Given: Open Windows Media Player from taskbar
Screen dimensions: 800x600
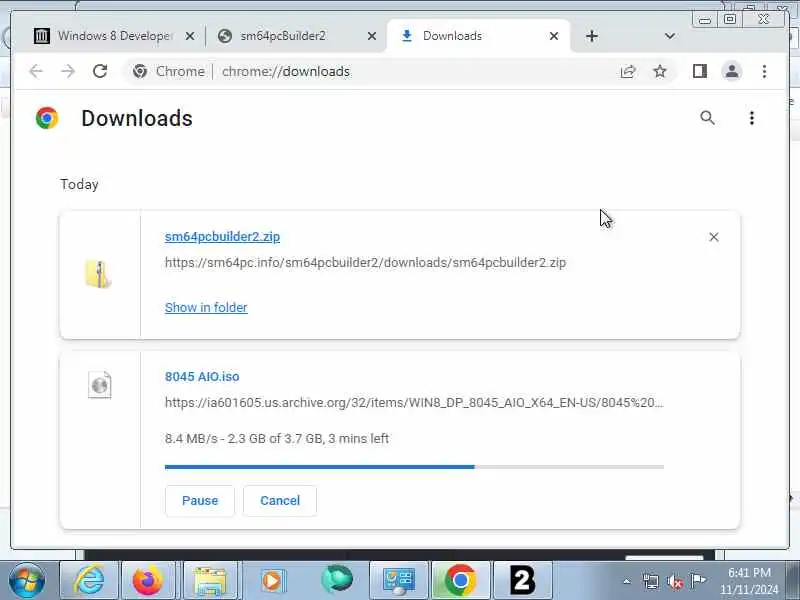Looking at the screenshot, I should coord(272,580).
